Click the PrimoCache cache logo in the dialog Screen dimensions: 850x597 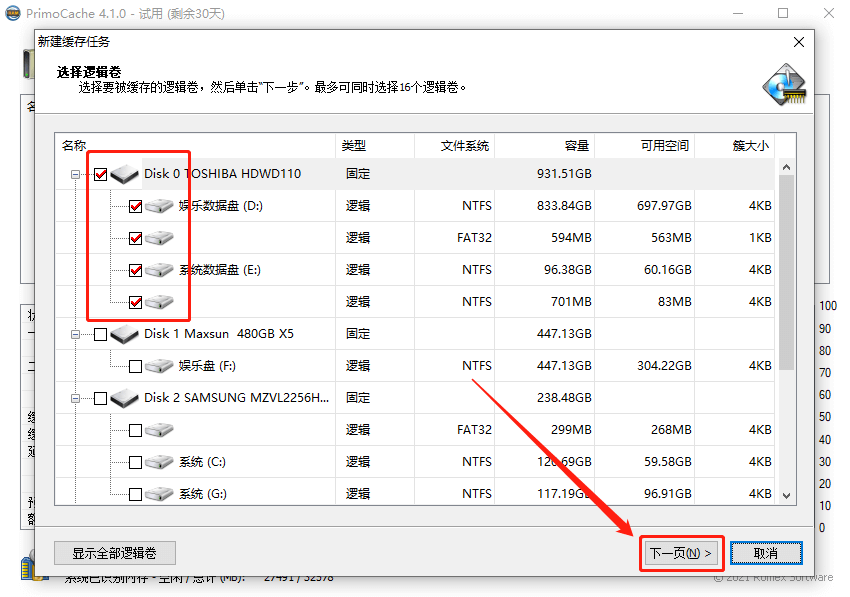click(x=783, y=81)
